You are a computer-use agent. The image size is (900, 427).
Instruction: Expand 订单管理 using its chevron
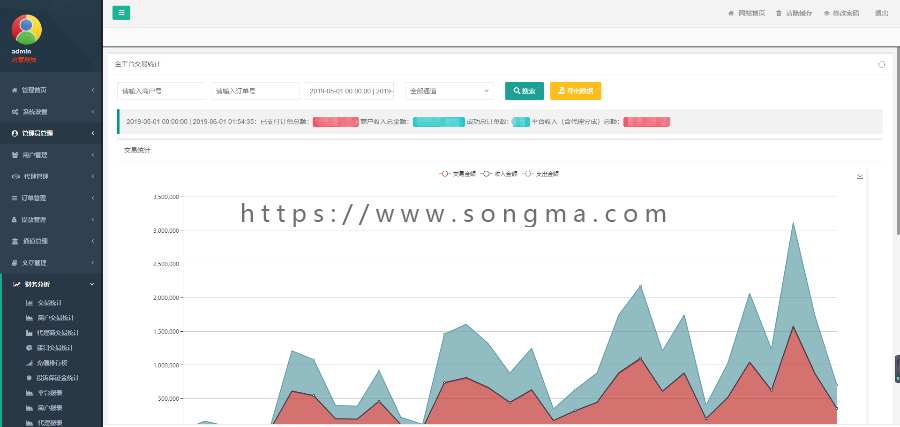tap(92, 198)
